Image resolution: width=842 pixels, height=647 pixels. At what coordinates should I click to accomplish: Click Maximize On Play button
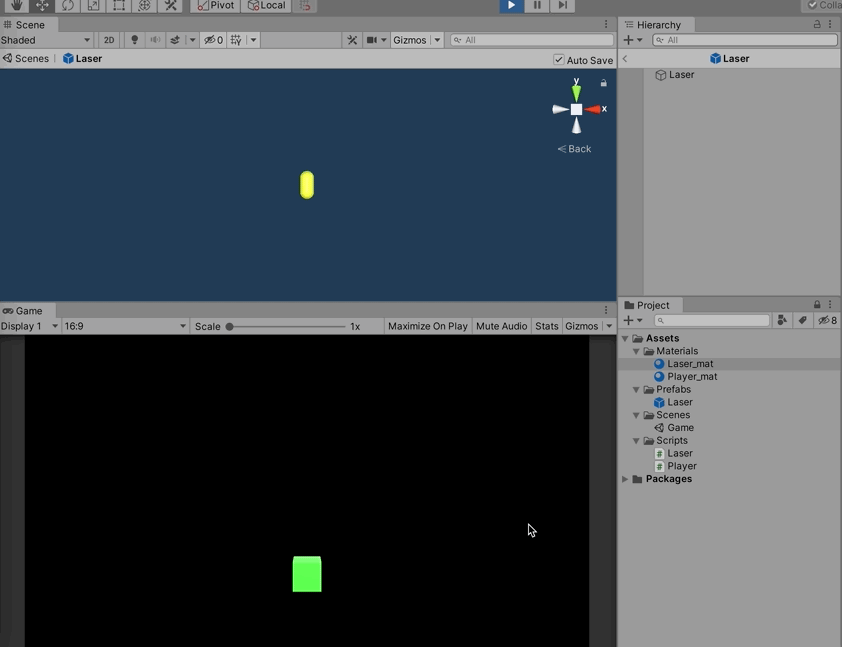click(427, 325)
